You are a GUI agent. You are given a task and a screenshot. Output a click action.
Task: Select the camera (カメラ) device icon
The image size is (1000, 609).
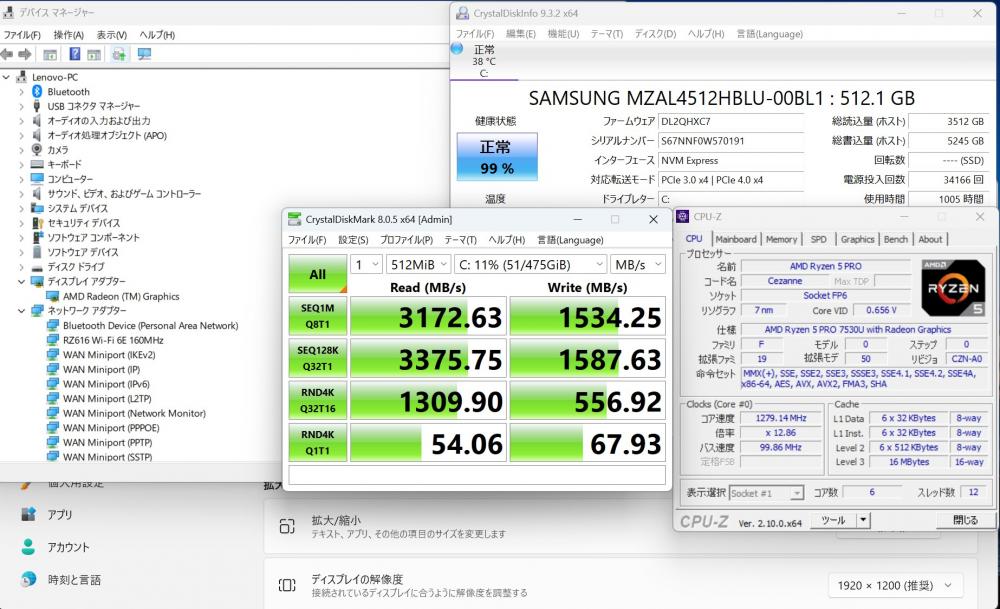click(x=37, y=150)
